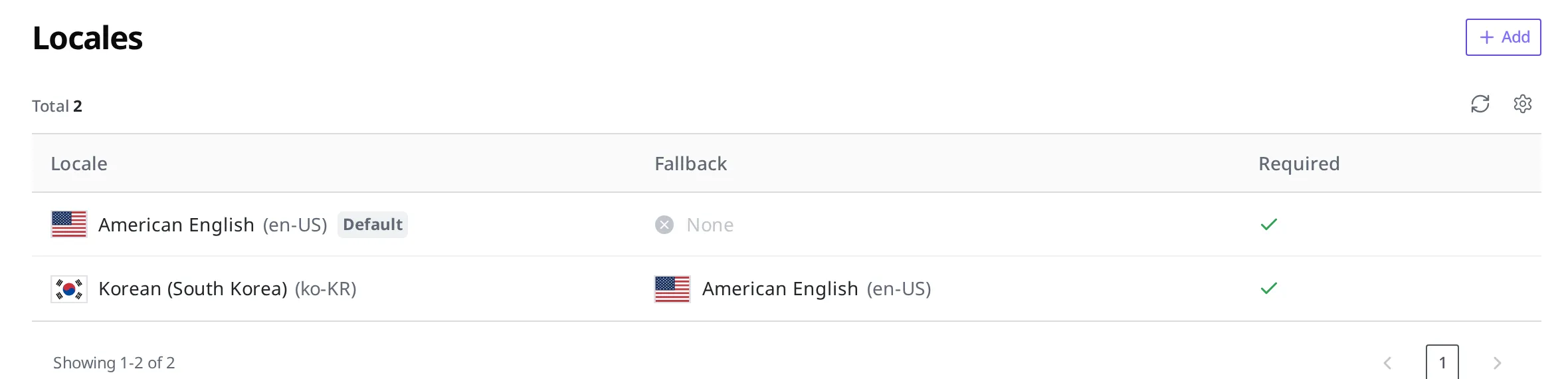Click the refresh table icon
Image resolution: width=1568 pixels, height=379 pixels.
(1480, 104)
